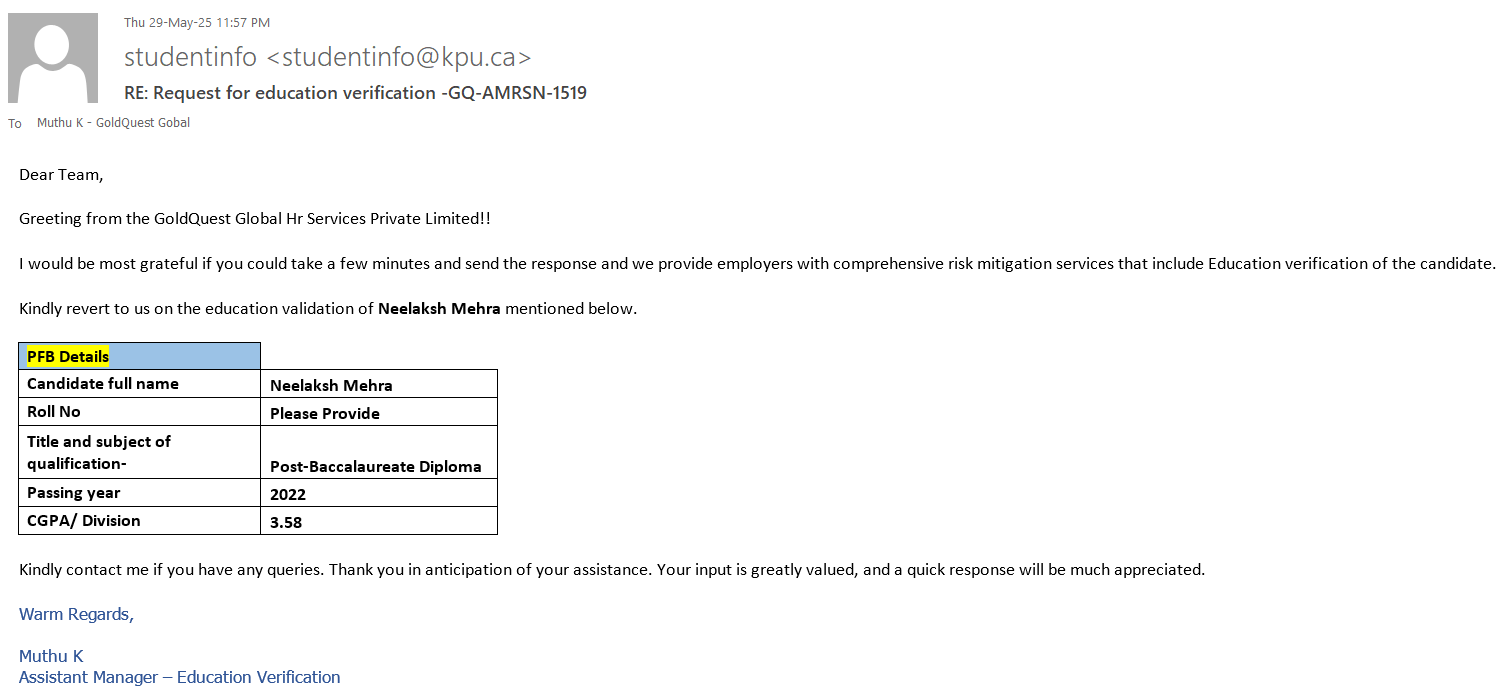Click the Assistant Manager – Education Verification title
The image size is (1498, 691).
pos(180,677)
